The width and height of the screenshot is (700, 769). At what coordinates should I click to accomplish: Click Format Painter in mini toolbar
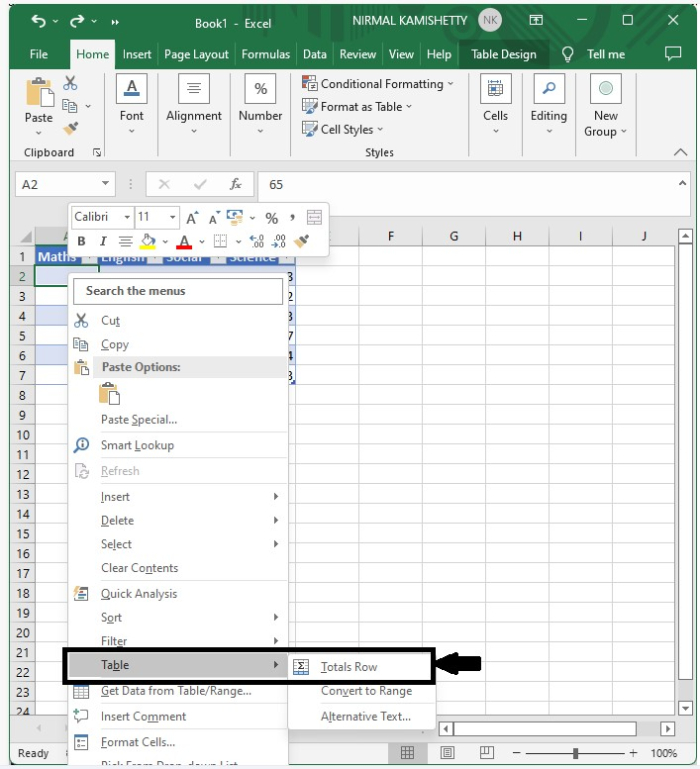point(301,241)
